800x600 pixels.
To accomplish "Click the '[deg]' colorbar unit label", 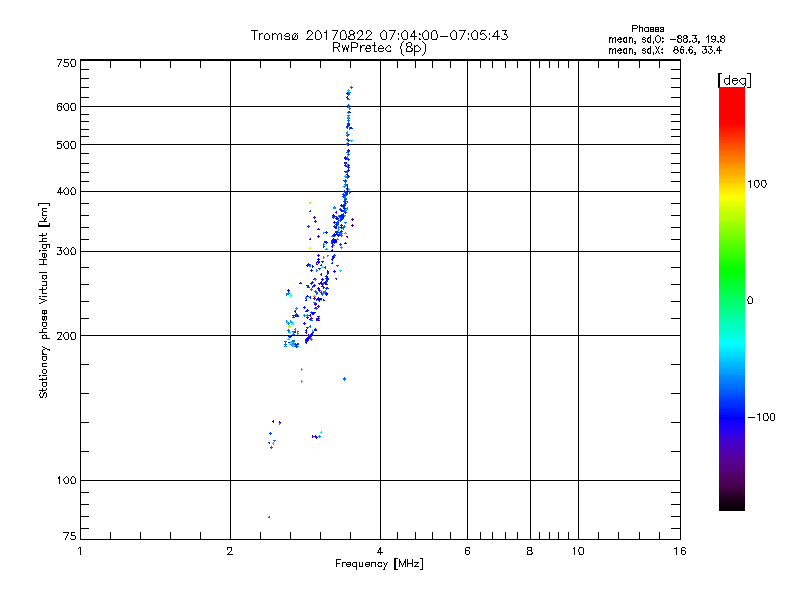I will click(x=734, y=80).
